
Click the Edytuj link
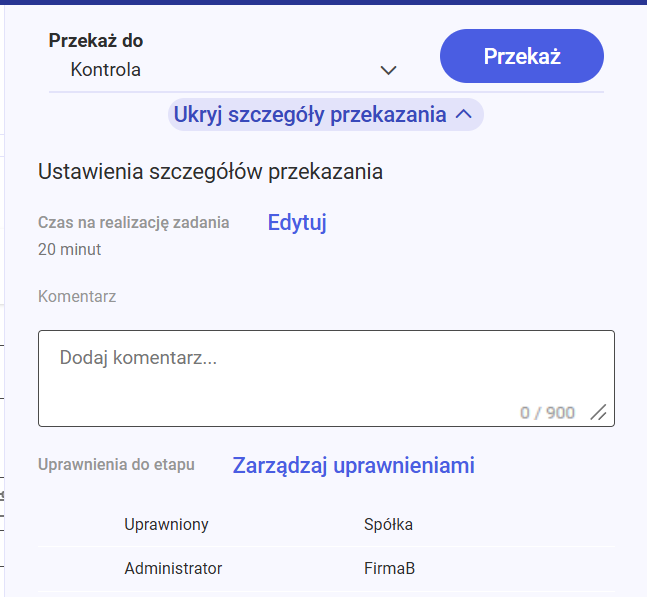point(297,223)
